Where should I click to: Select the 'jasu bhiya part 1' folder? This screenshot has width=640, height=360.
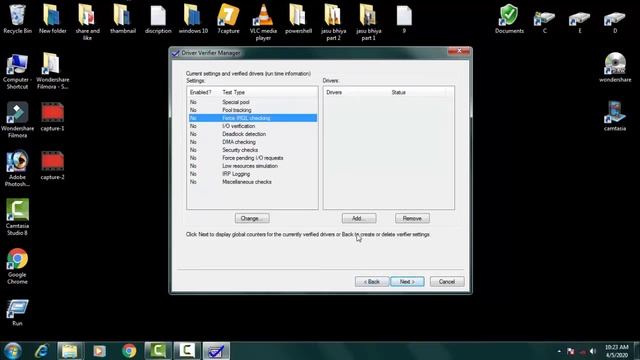[x=368, y=22]
